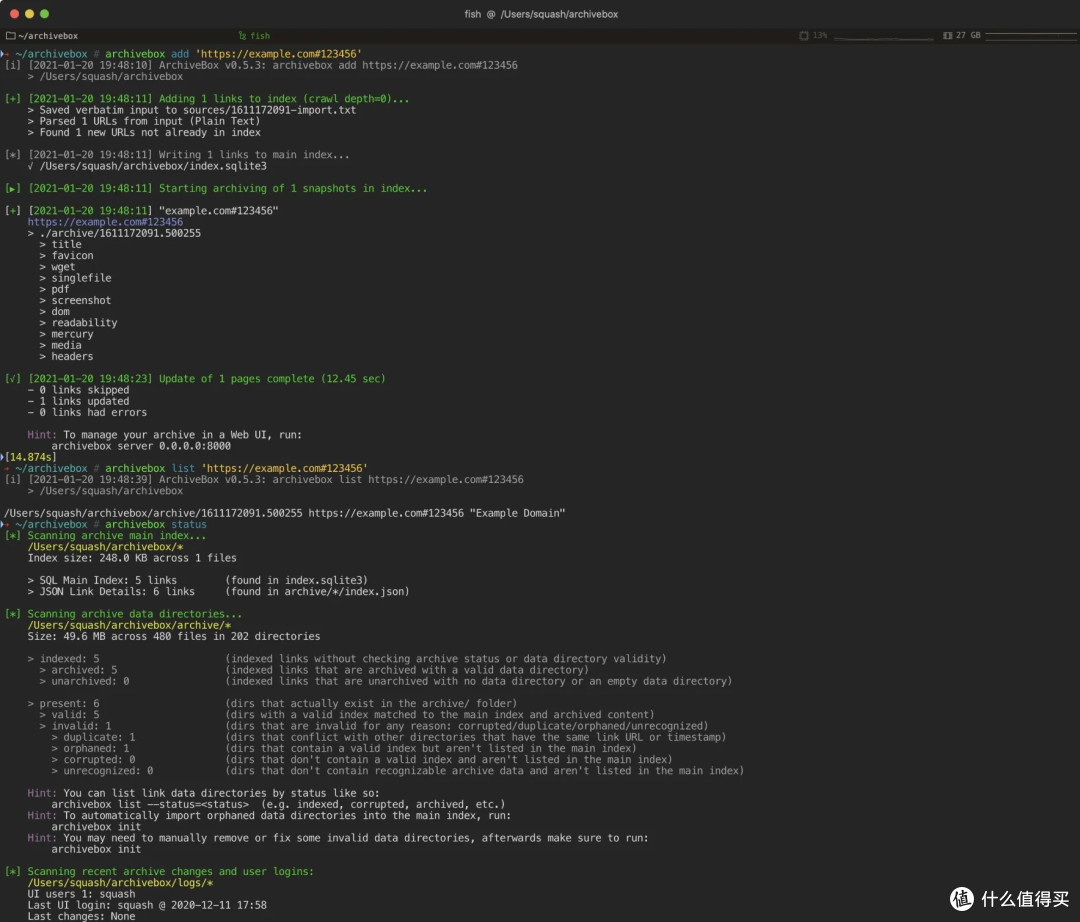The height and width of the screenshot is (922, 1080).
Task: Click the folder icon beside ~/archivebox tab
Action: click(x=10, y=36)
